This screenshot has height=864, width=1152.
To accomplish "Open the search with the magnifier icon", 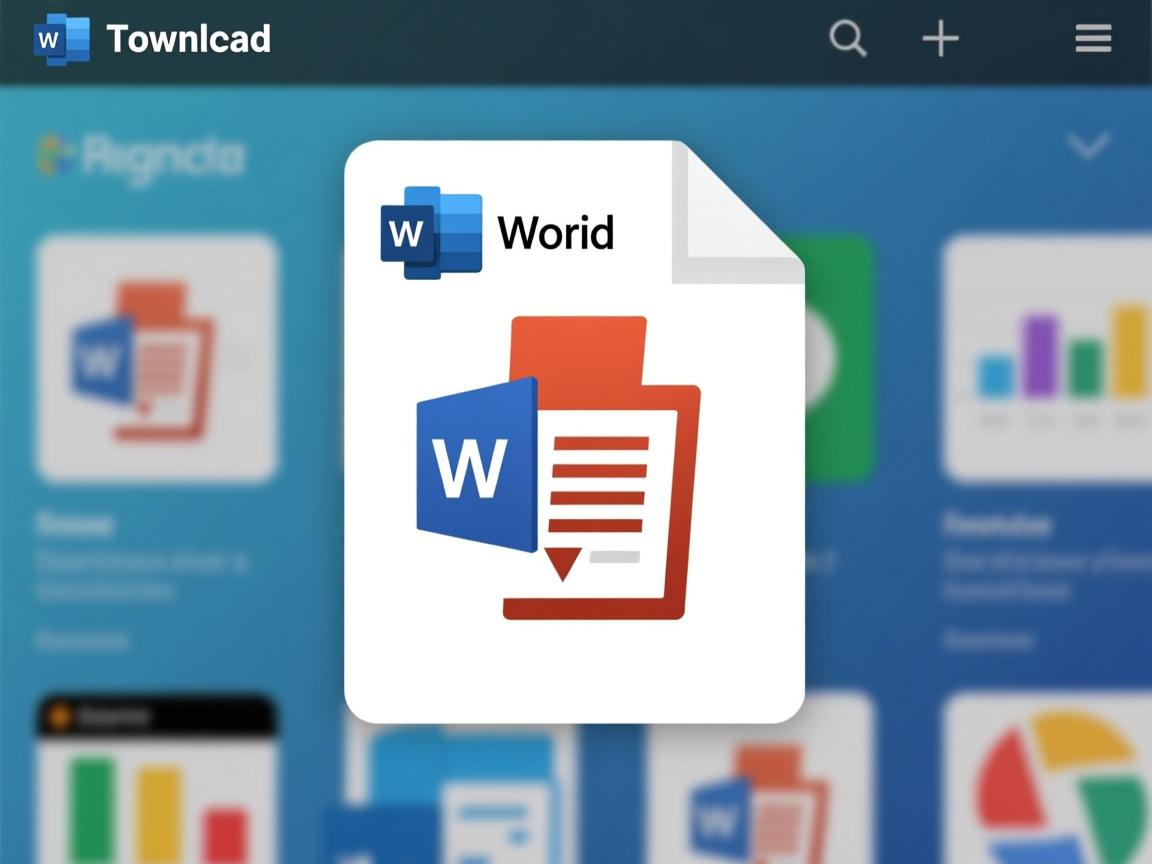I will [x=848, y=39].
